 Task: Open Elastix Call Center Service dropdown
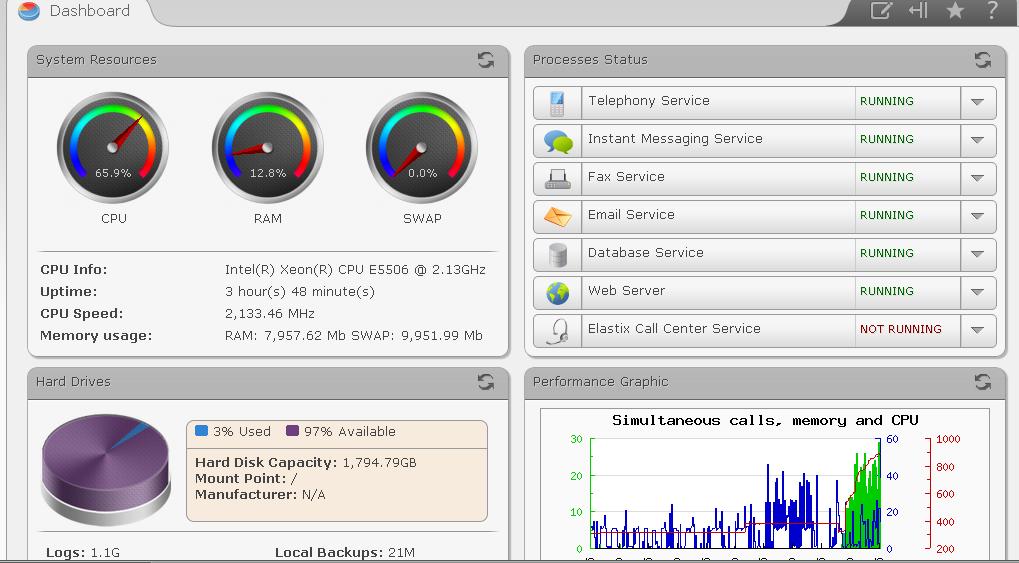977,330
